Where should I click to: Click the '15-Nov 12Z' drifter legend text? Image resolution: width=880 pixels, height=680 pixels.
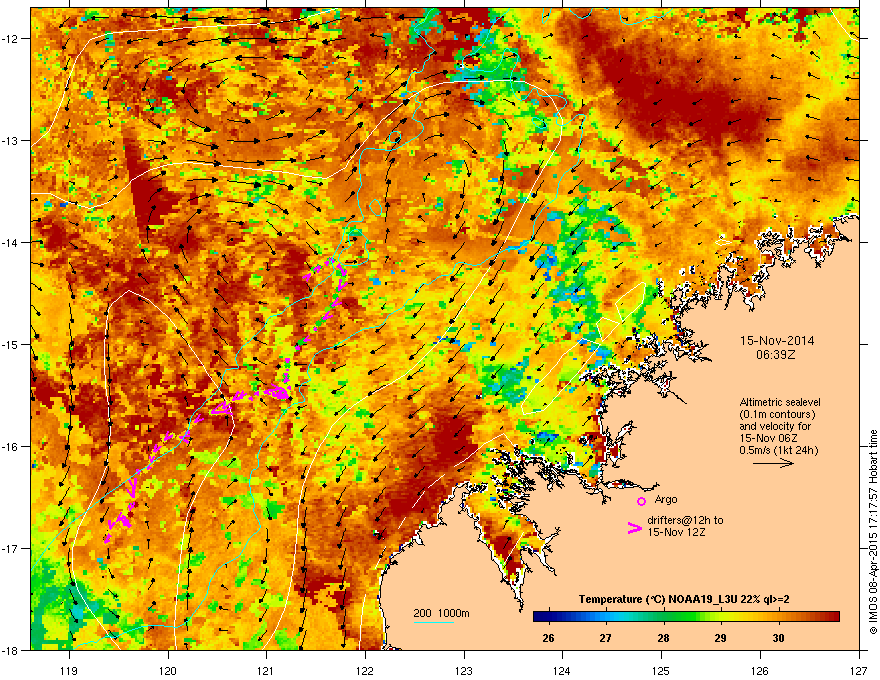coord(676,532)
